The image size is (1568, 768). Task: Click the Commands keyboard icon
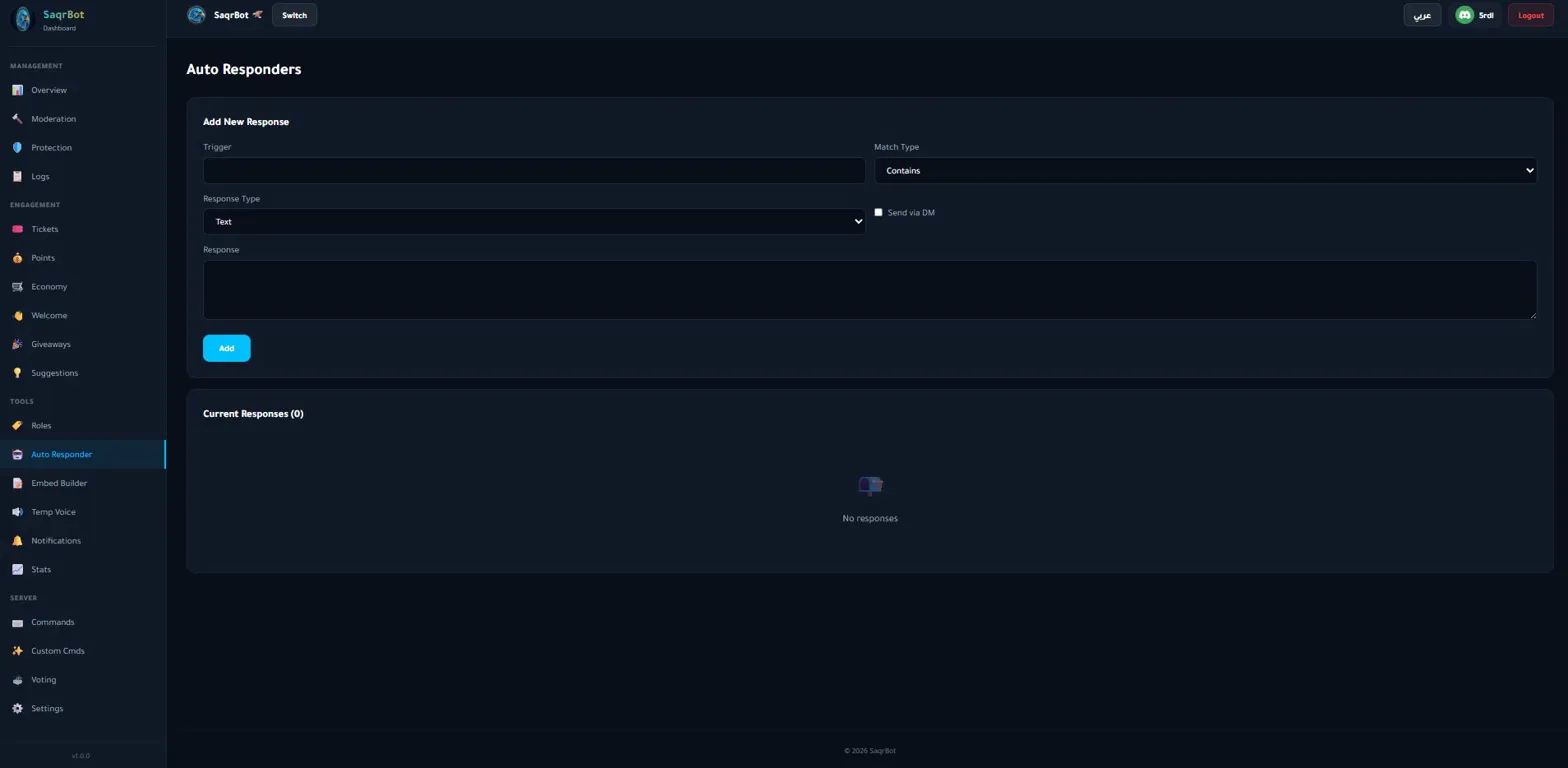(x=17, y=622)
